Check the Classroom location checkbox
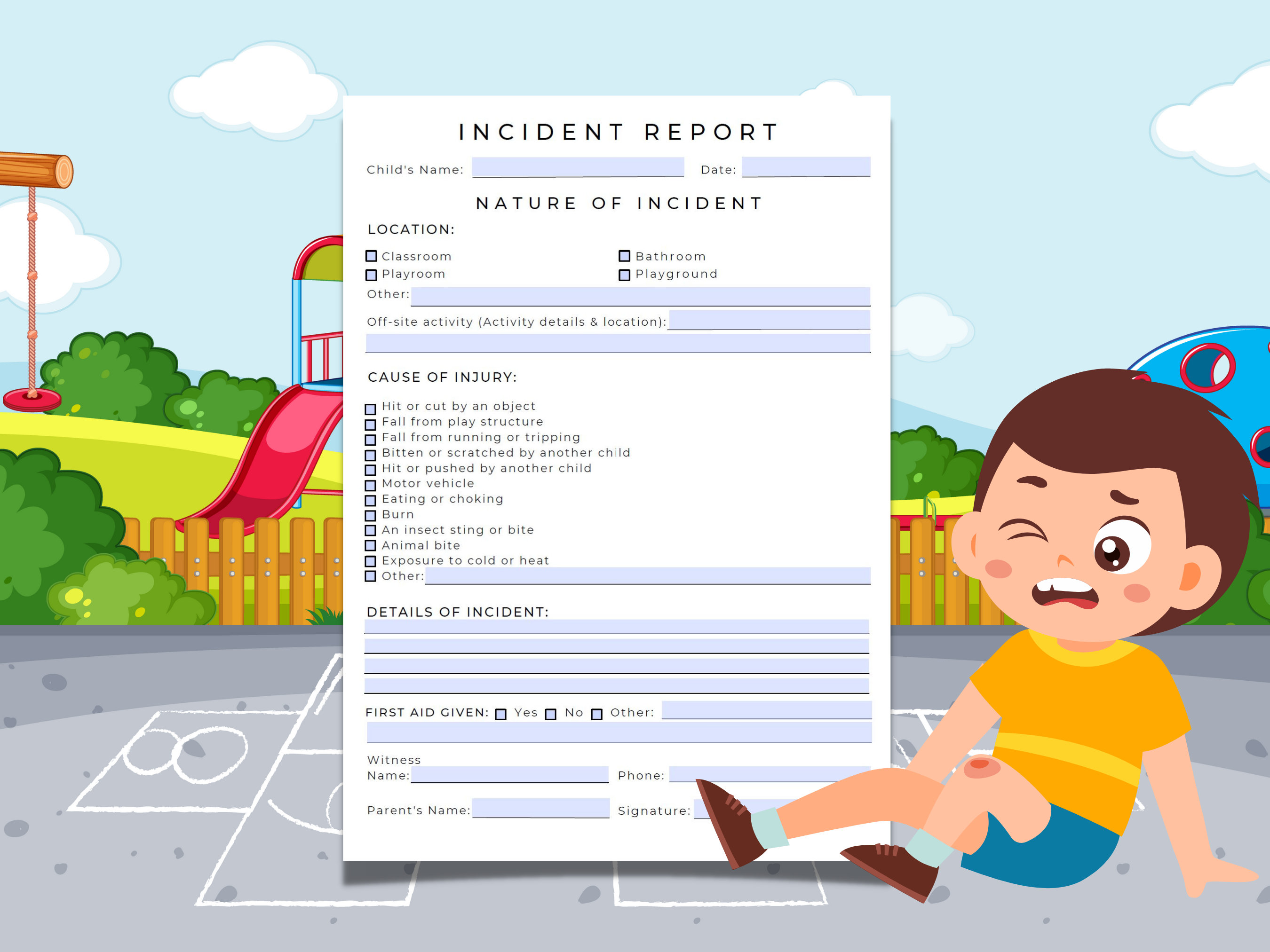 click(x=372, y=257)
